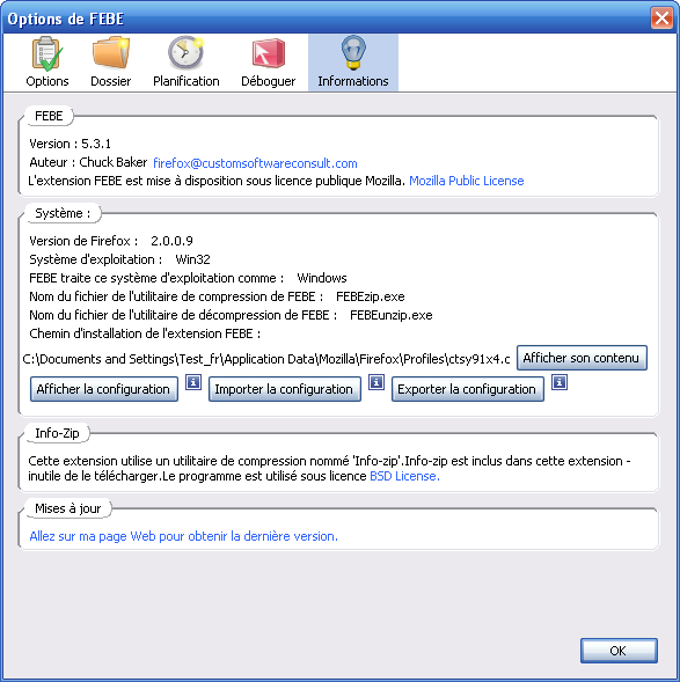This screenshot has width=680, height=682.
Task: Click the FEBEzip.exe file name text
Action: click(x=370, y=297)
